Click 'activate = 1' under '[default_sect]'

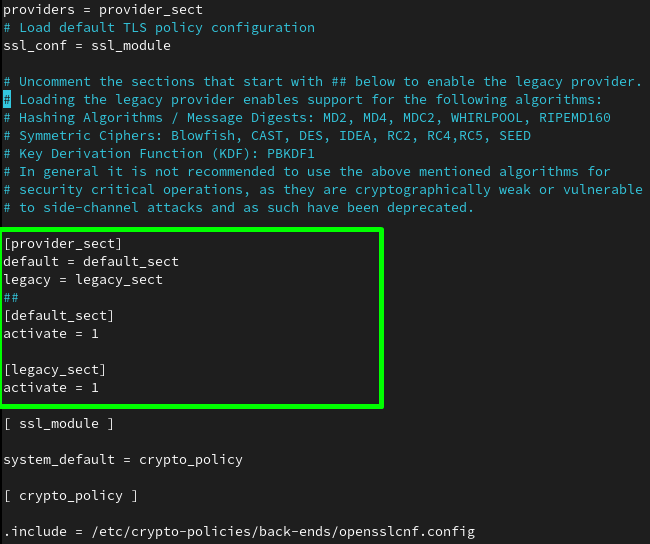50,333
